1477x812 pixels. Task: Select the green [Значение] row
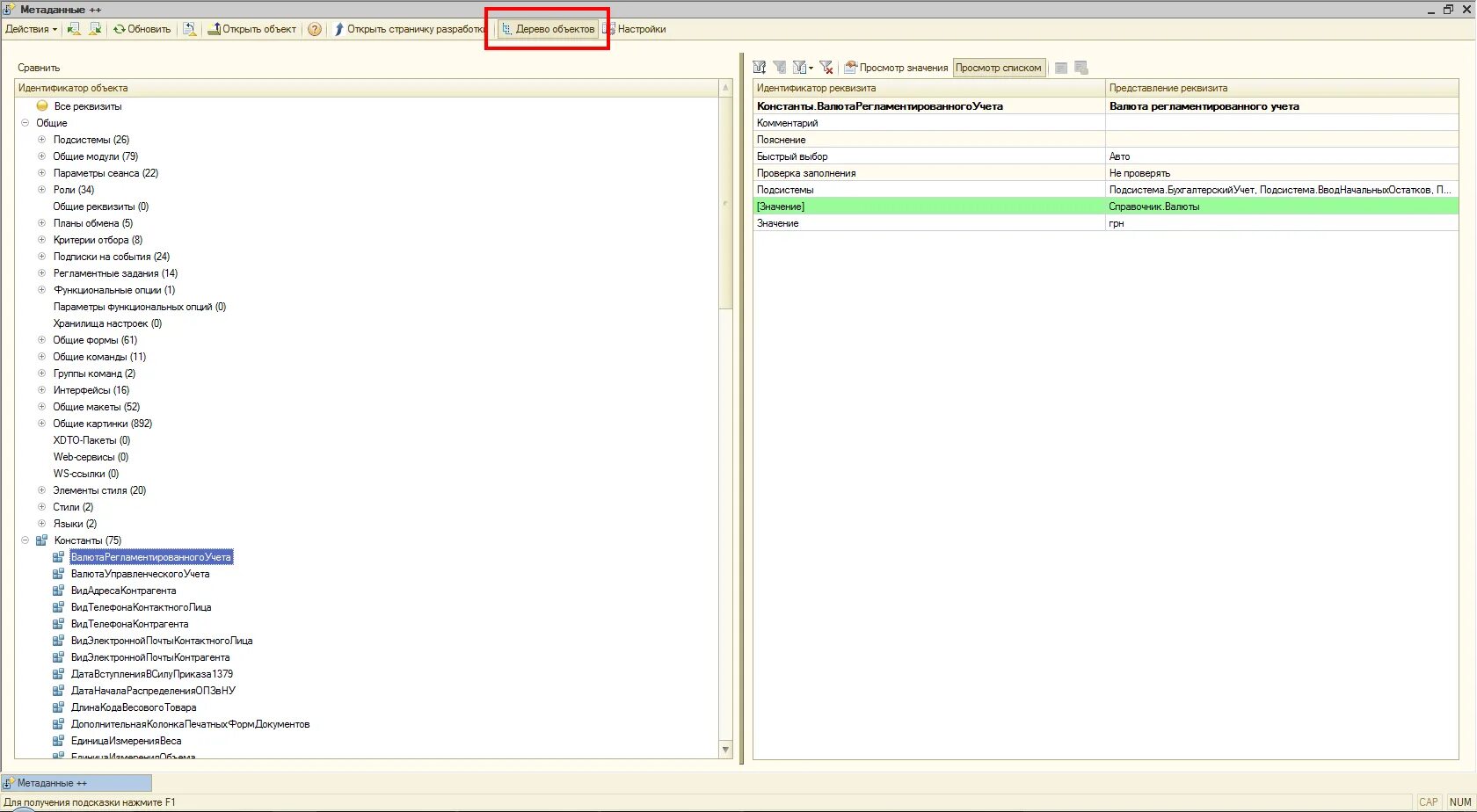[x=1106, y=207]
